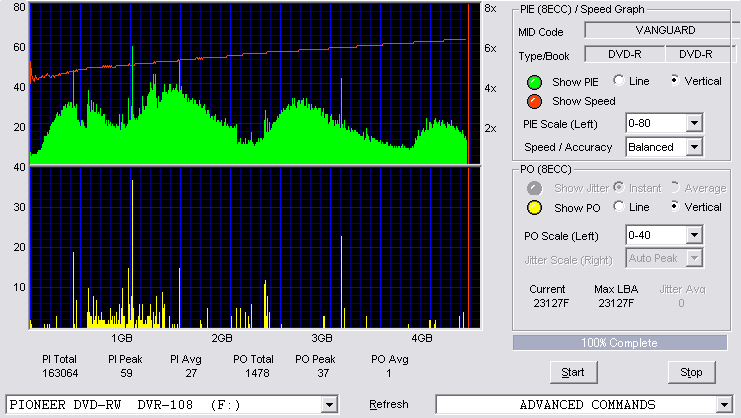
Task: Click the second DVD-R Type/Book field
Action: [700, 54]
